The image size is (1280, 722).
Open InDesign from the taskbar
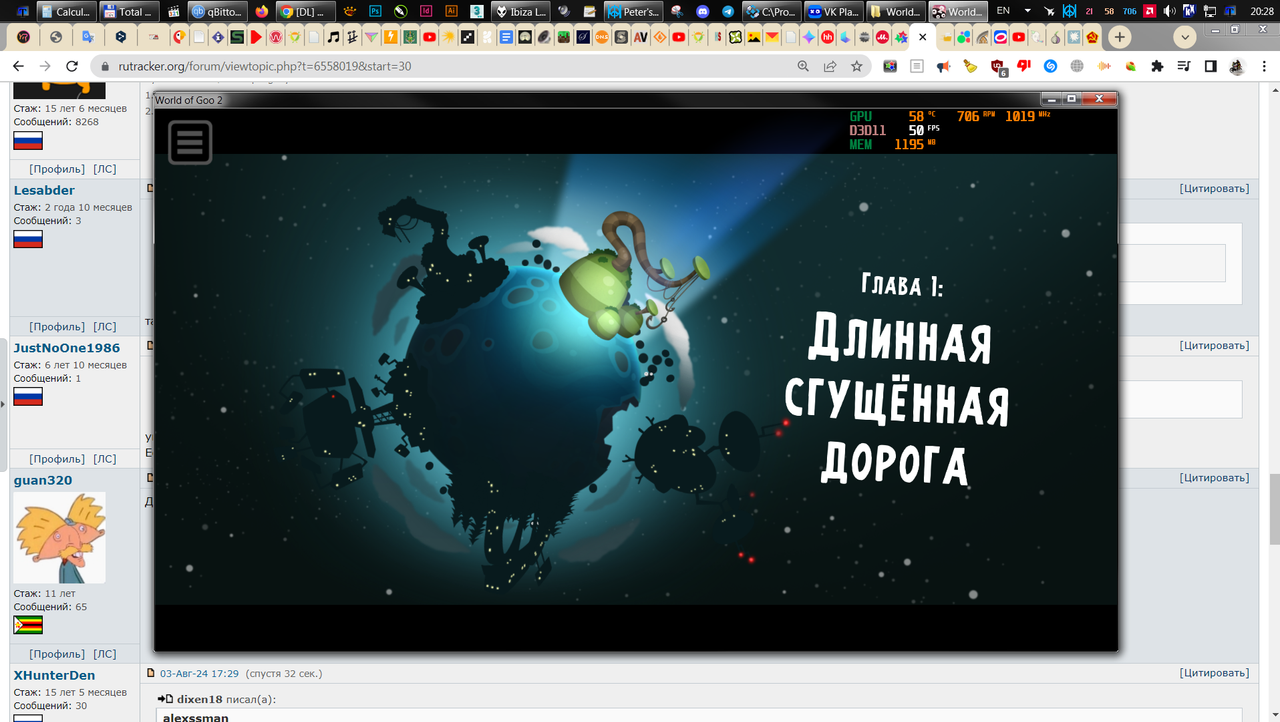426,12
